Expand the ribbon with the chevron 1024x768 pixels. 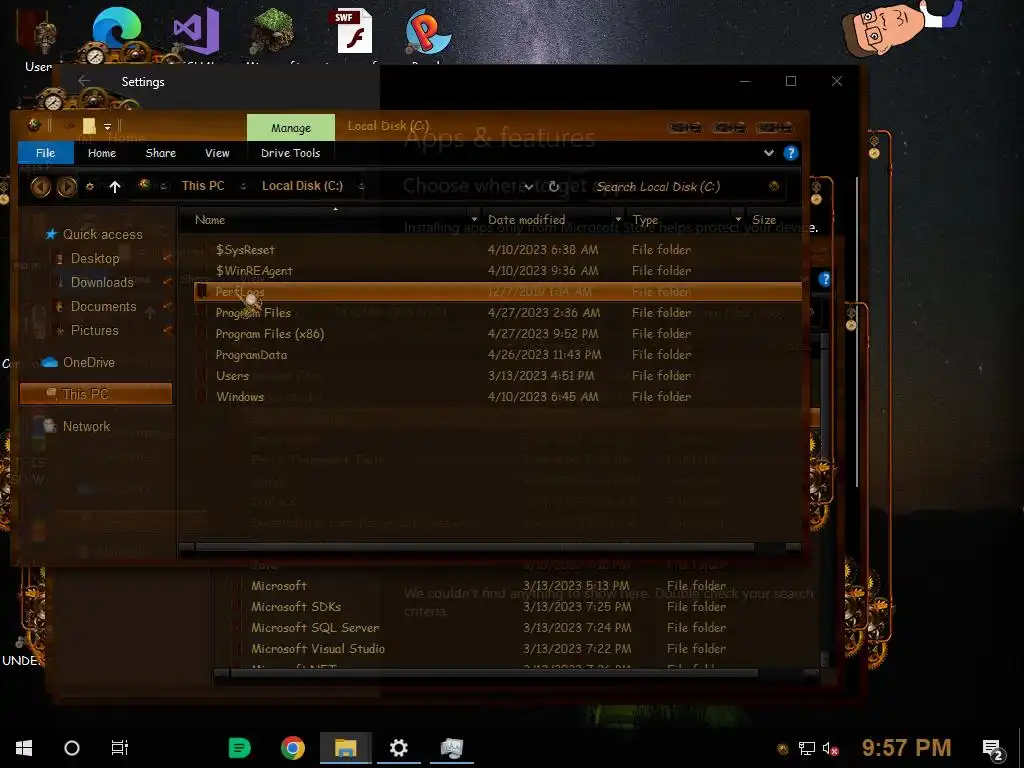click(x=769, y=153)
